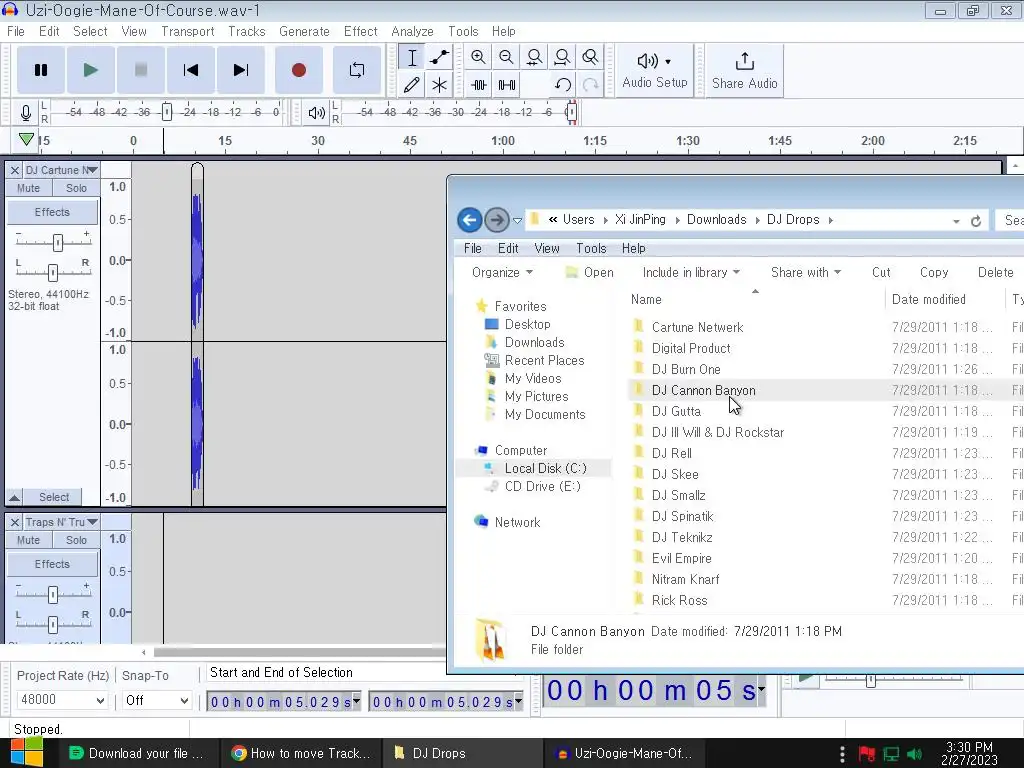The width and height of the screenshot is (1024, 768).
Task: Mute the Traps N' Tru track
Action: [x=28, y=540]
